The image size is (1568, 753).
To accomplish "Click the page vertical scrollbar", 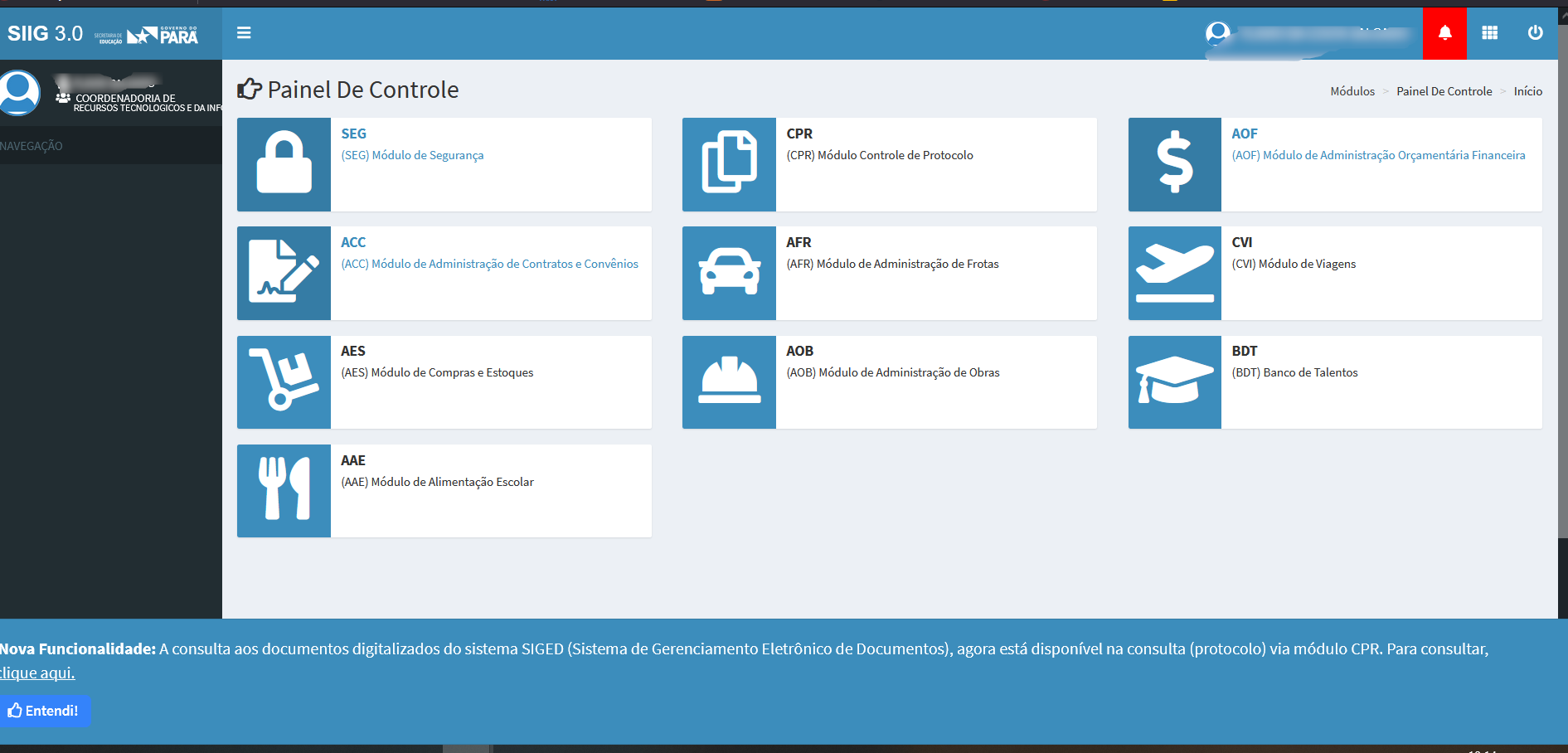I will (x=1562, y=282).
